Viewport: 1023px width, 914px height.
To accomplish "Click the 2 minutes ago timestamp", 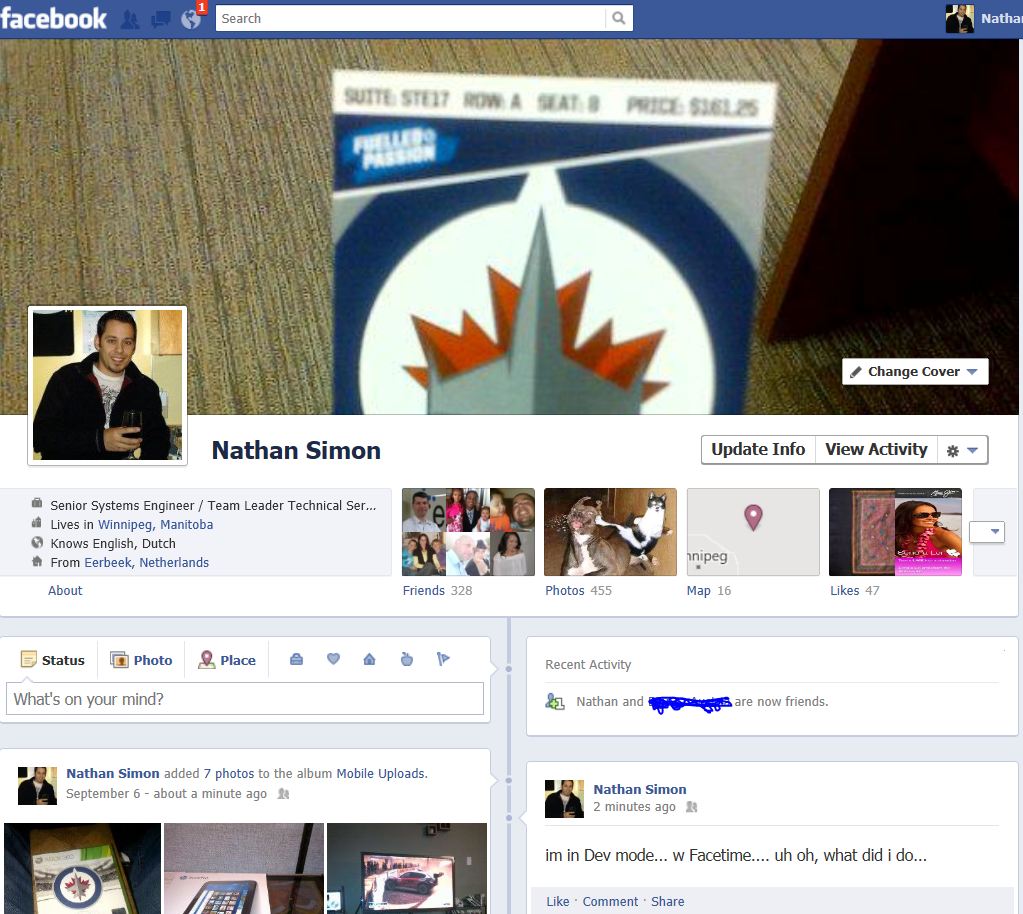I will pyautogui.click(x=634, y=806).
